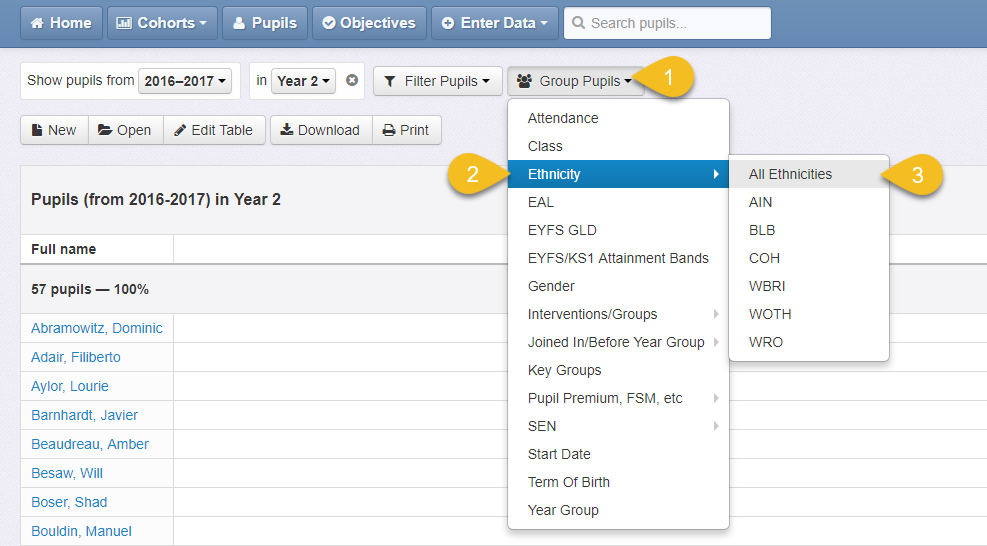
Task: Select the Ethnicity menu item
Action: pyautogui.click(x=618, y=174)
